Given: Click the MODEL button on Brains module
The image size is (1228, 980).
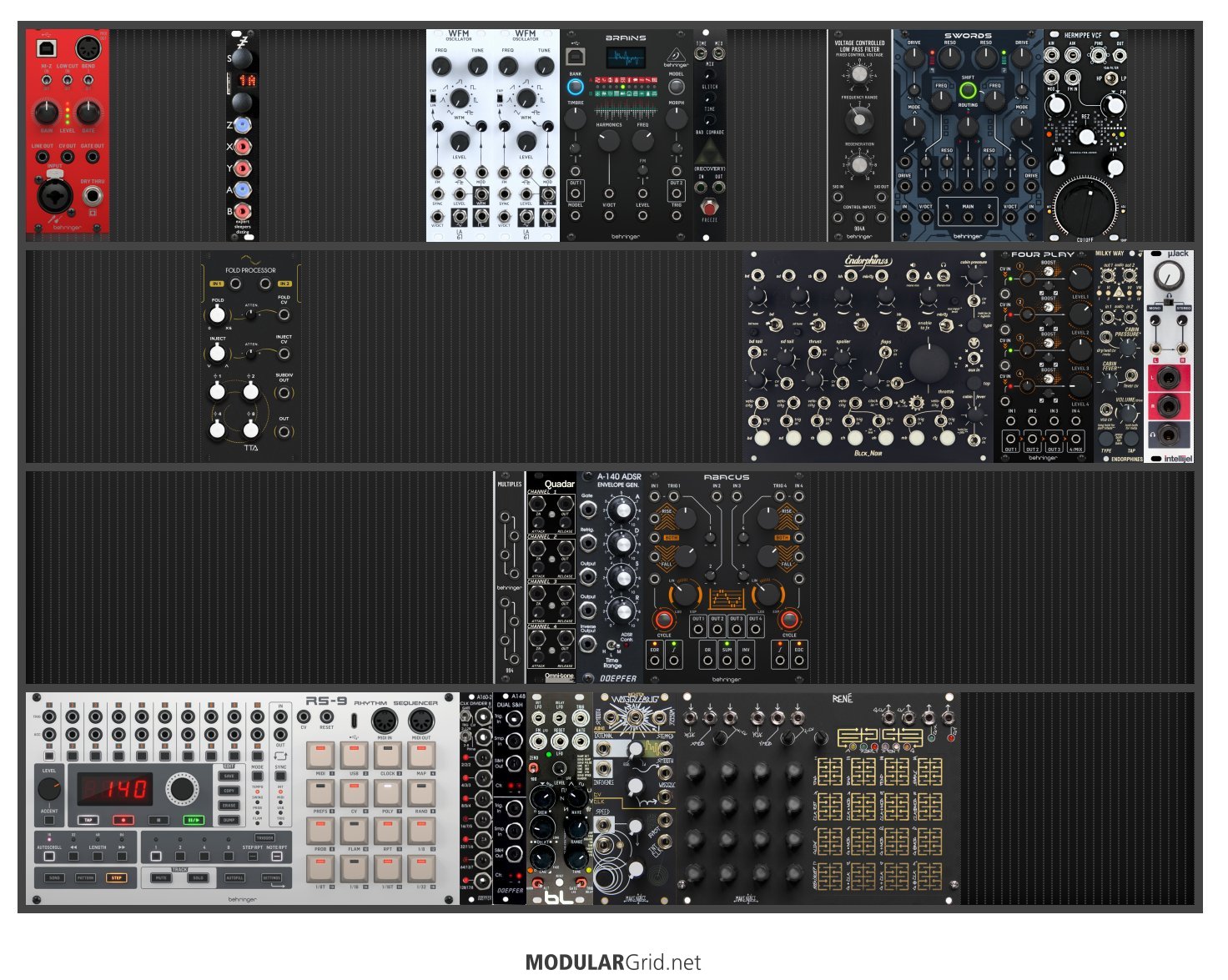Looking at the screenshot, I should (x=677, y=86).
